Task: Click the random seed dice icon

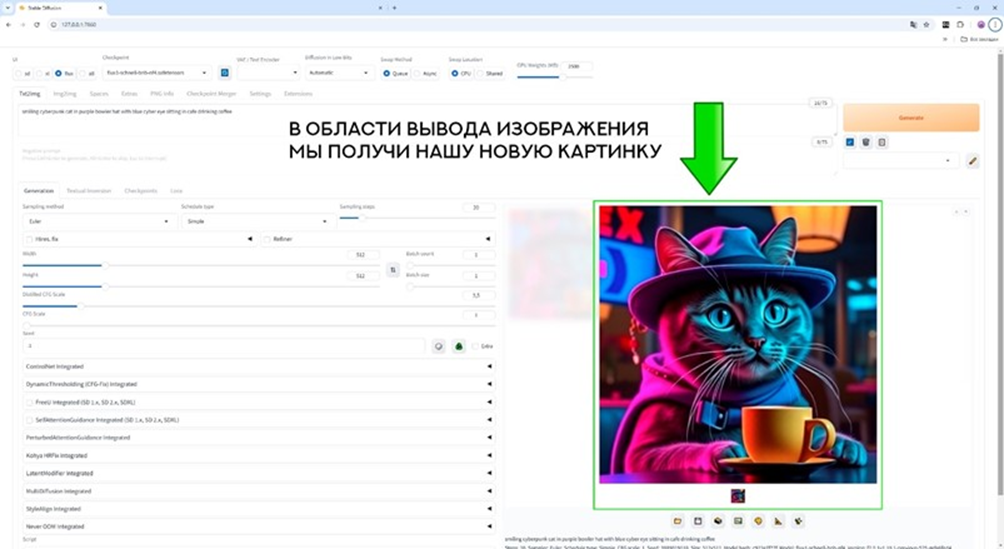Action: pyautogui.click(x=438, y=346)
